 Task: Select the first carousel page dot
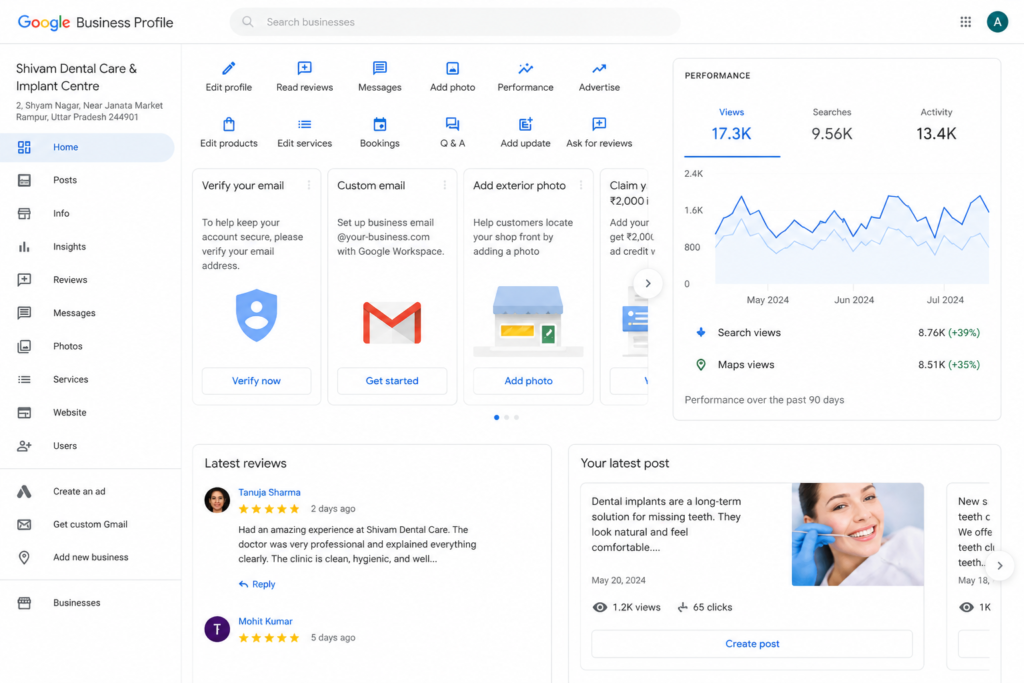click(496, 417)
